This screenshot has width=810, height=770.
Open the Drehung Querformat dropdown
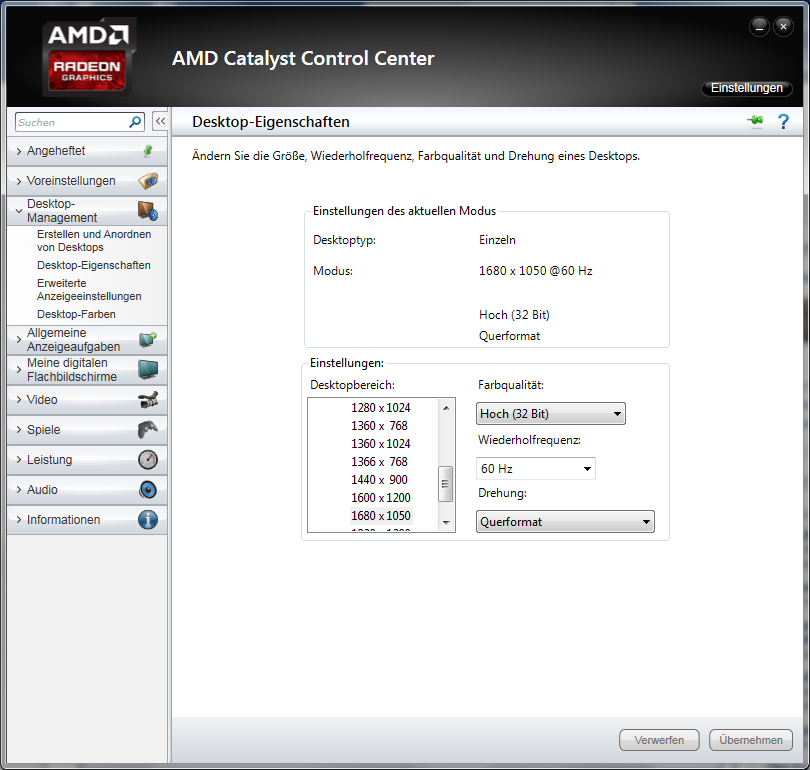click(x=565, y=522)
